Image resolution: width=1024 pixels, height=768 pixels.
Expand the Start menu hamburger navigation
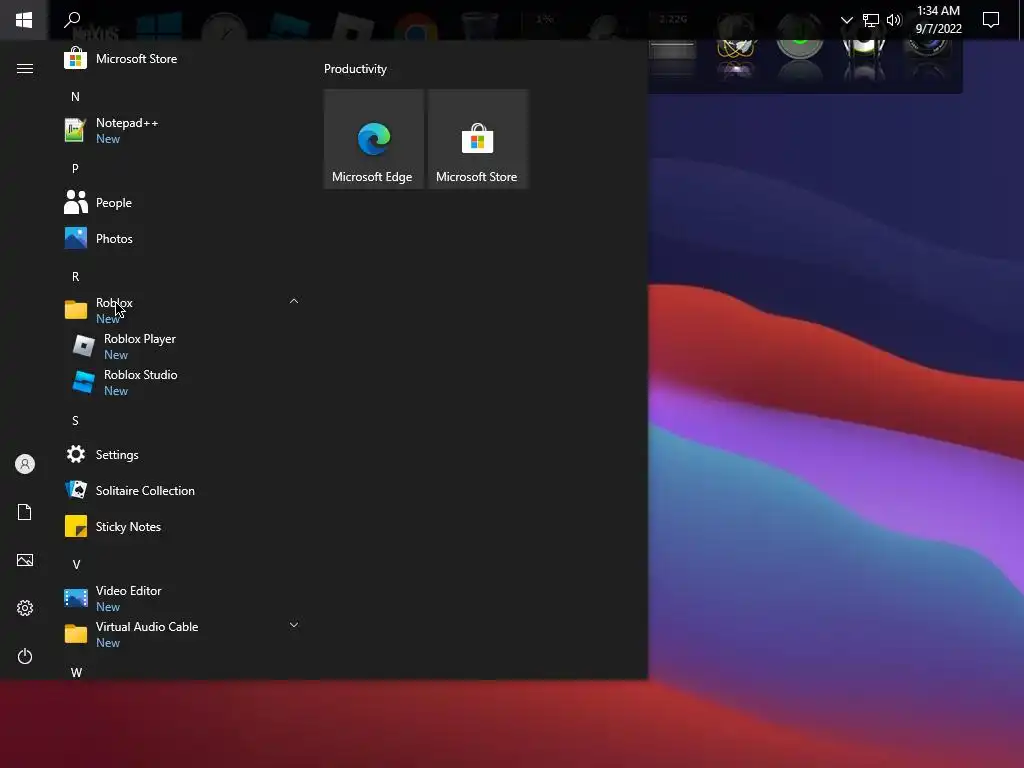(25, 69)
